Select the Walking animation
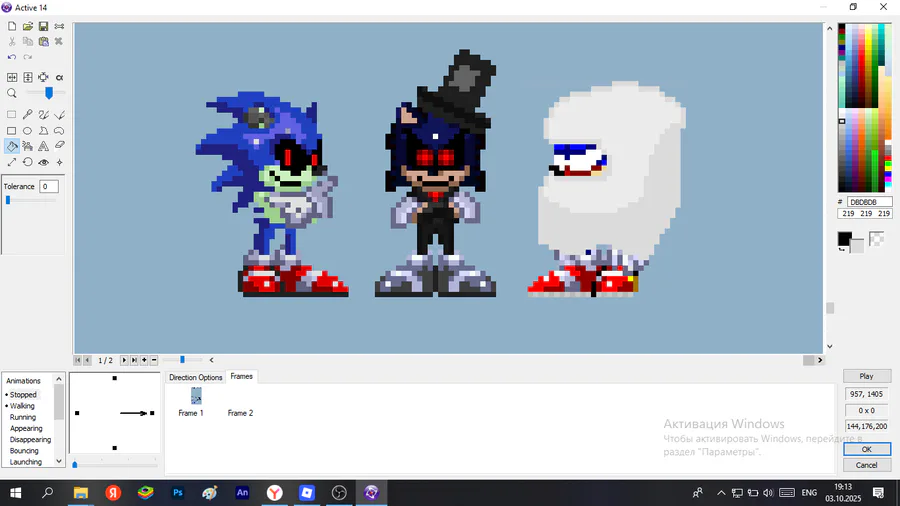The height and width of the screenshot is (506, 900). coord(22,406)
